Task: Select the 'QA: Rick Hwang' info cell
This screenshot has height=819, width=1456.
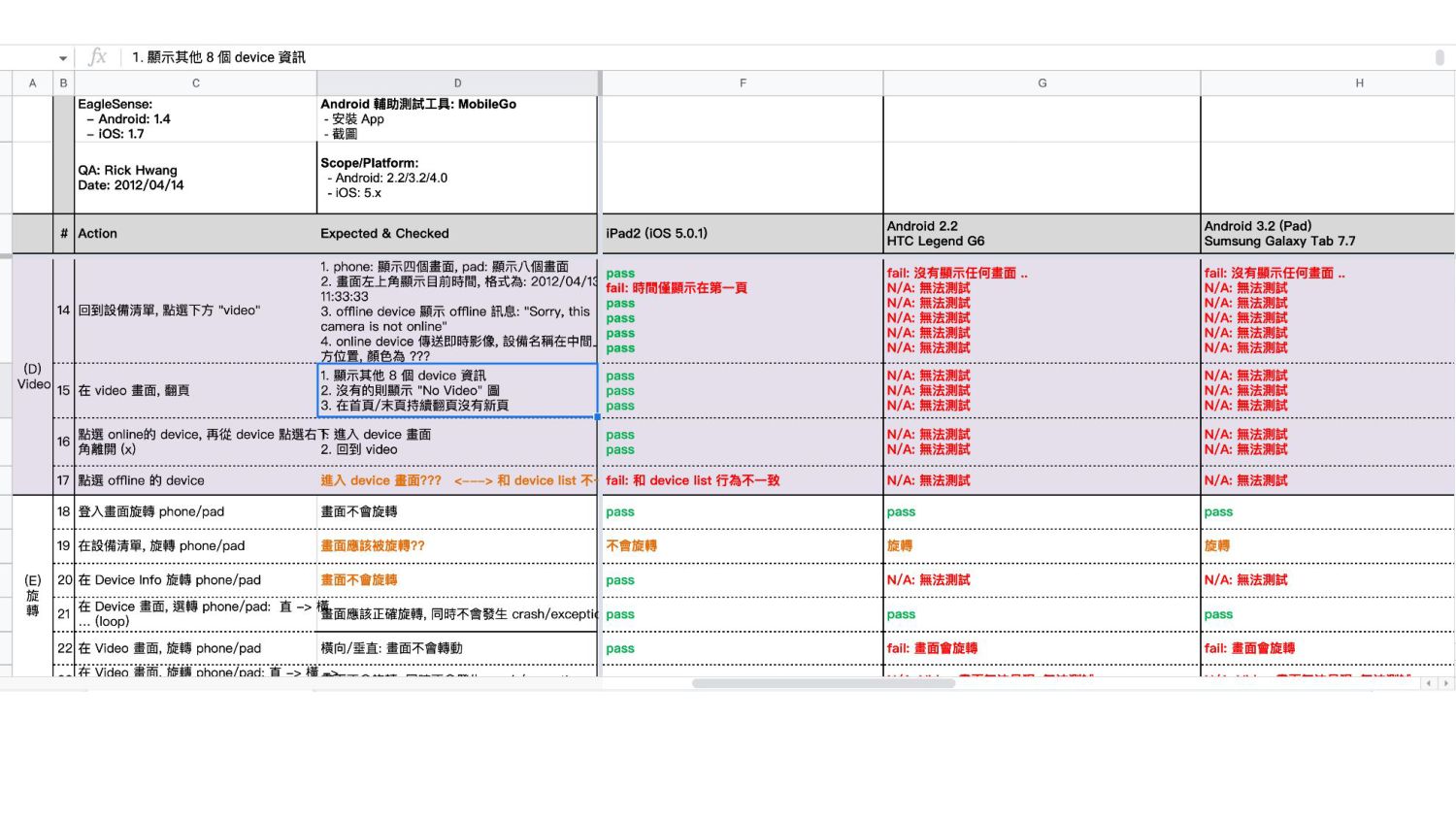Action: point(195,178)
